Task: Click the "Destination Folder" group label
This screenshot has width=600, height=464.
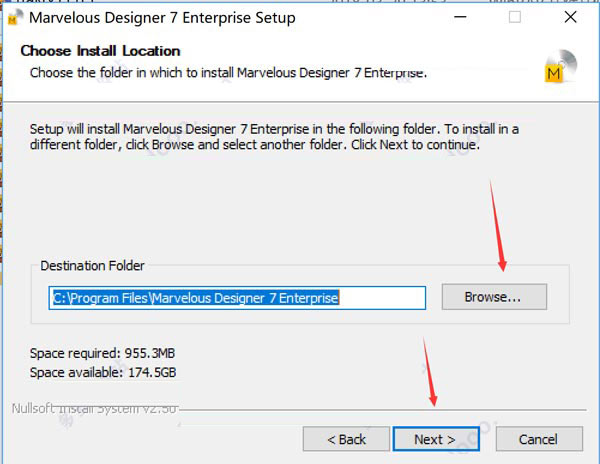Action: pos(92,266)
